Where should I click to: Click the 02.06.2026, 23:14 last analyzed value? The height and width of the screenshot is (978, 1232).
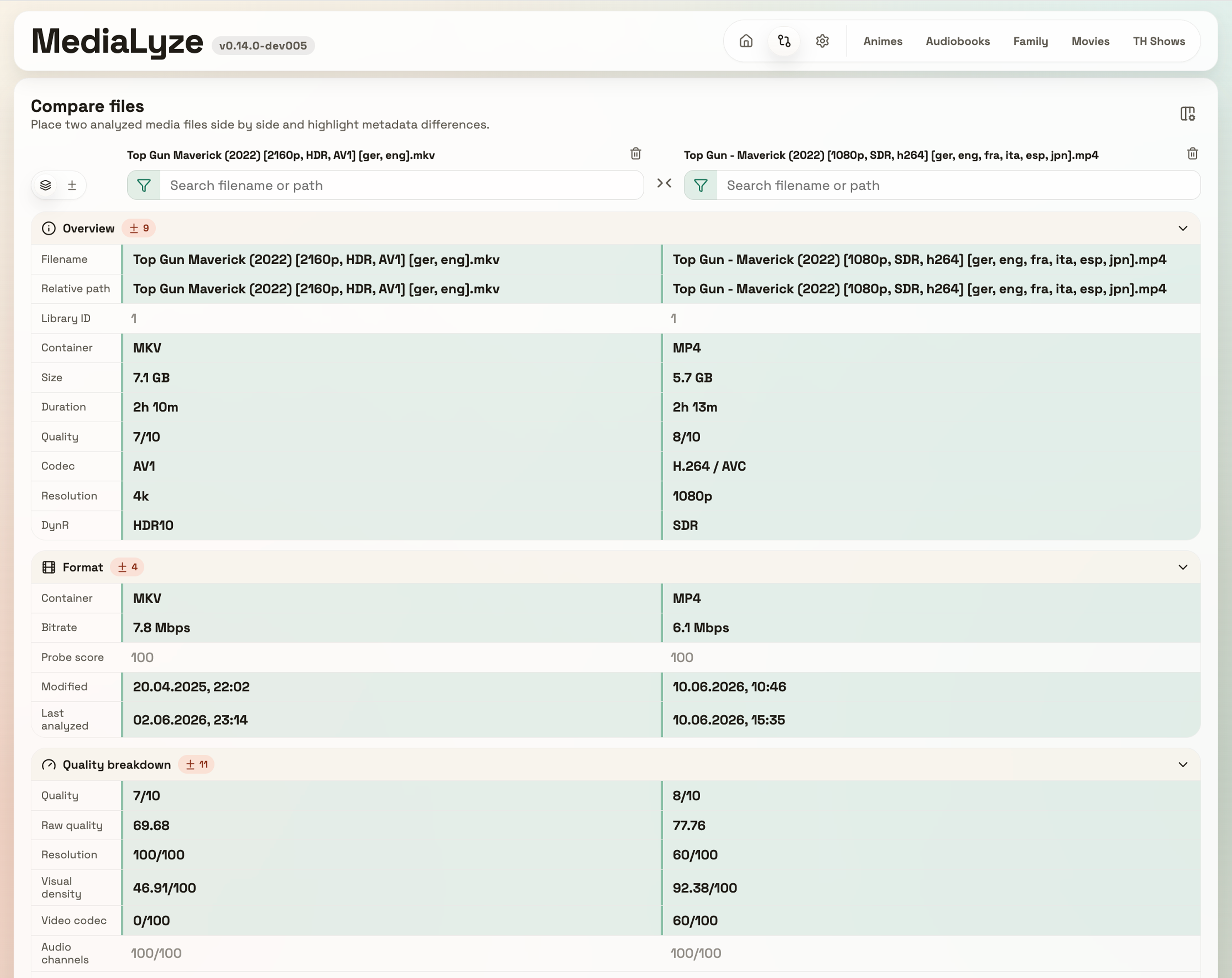[190, 720]
